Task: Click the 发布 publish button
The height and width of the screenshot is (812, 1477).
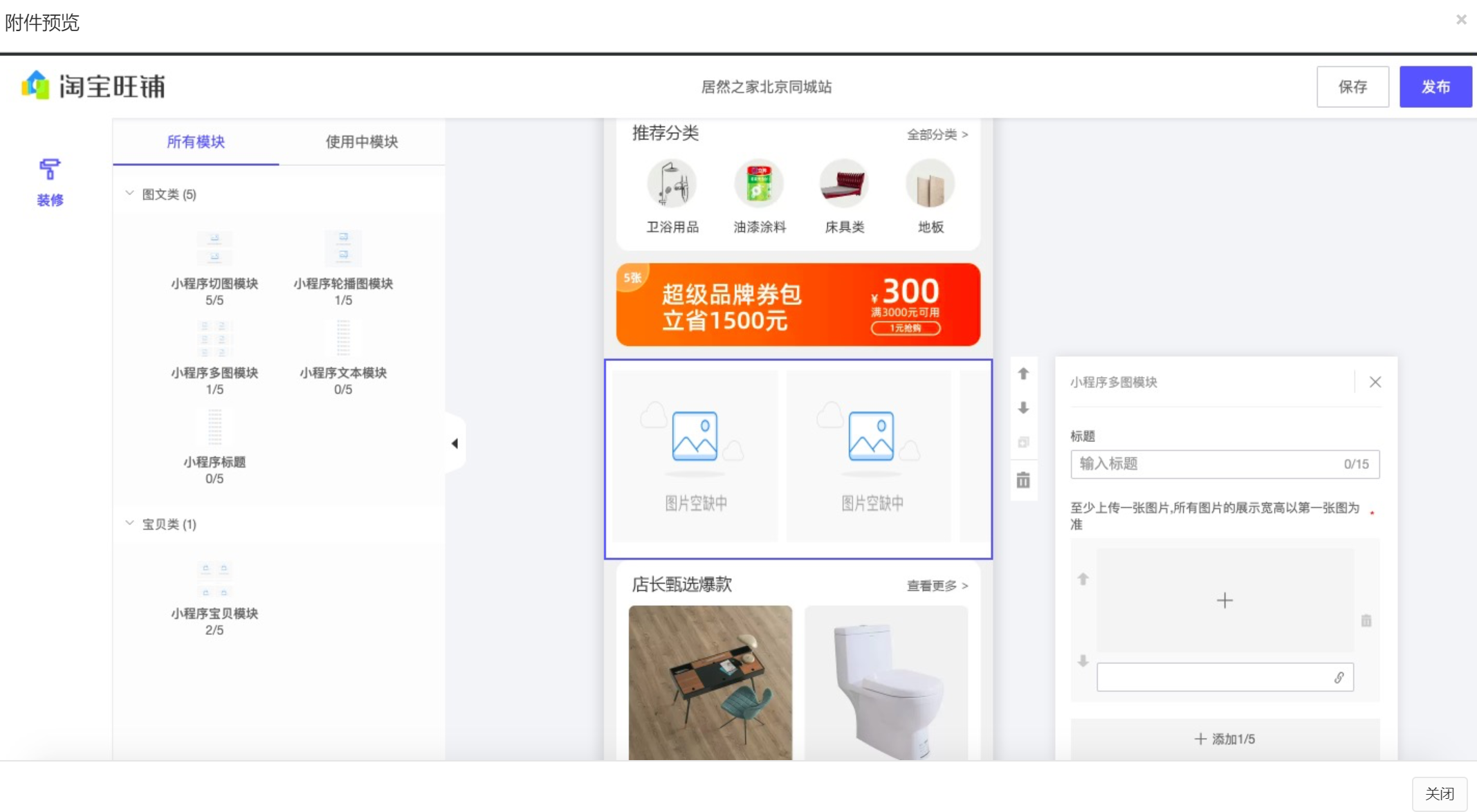Action: coord(1435,87)
